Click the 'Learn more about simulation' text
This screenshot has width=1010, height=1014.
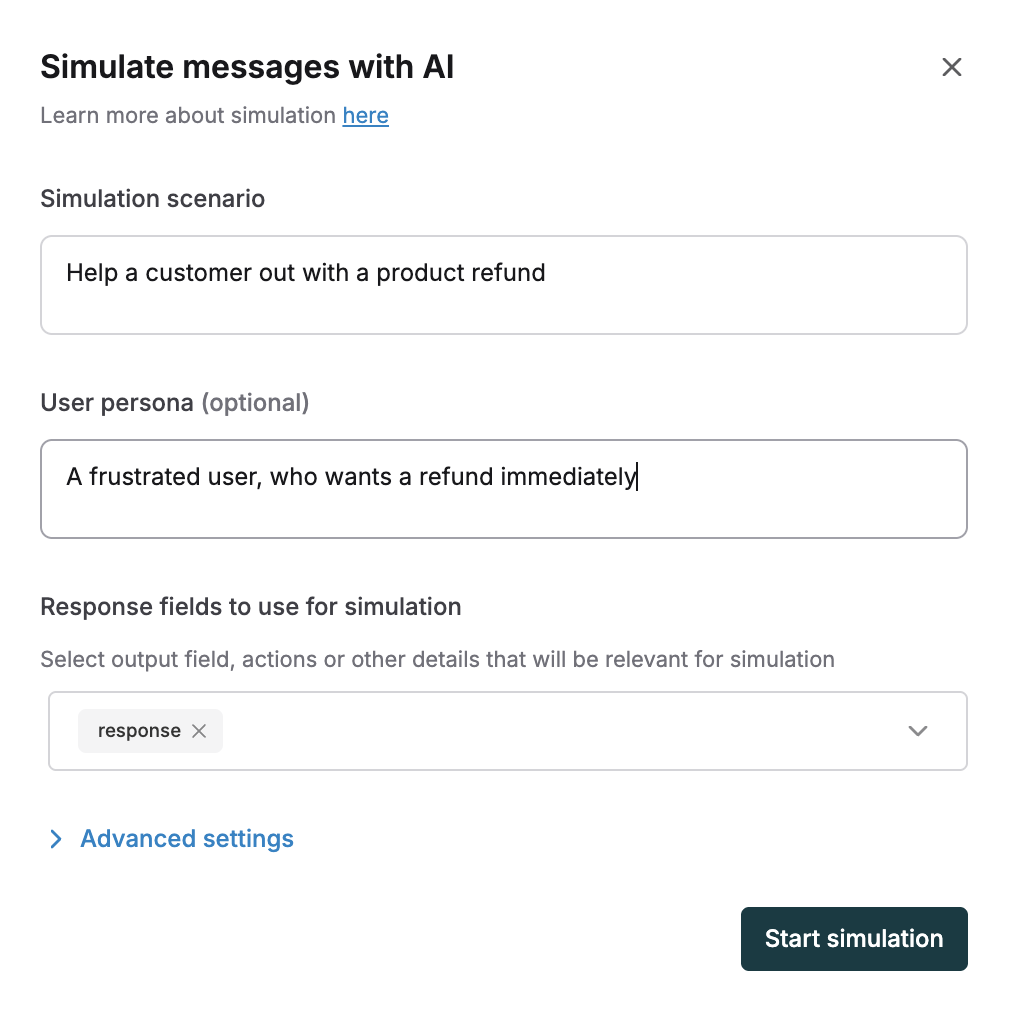(x=188, y=115)
